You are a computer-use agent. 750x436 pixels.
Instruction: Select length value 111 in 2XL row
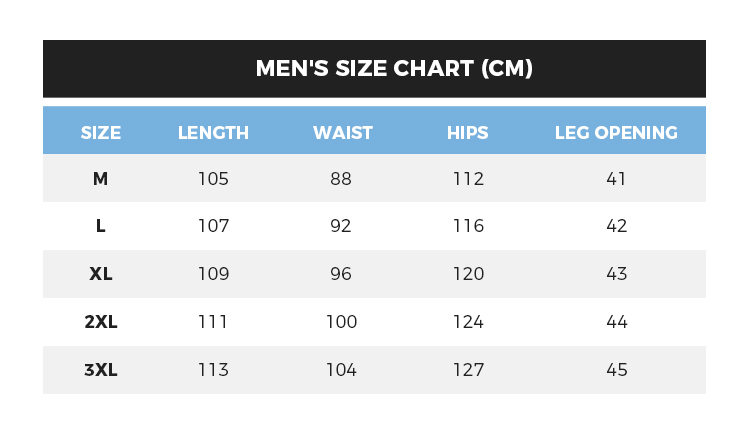[213, 322]
